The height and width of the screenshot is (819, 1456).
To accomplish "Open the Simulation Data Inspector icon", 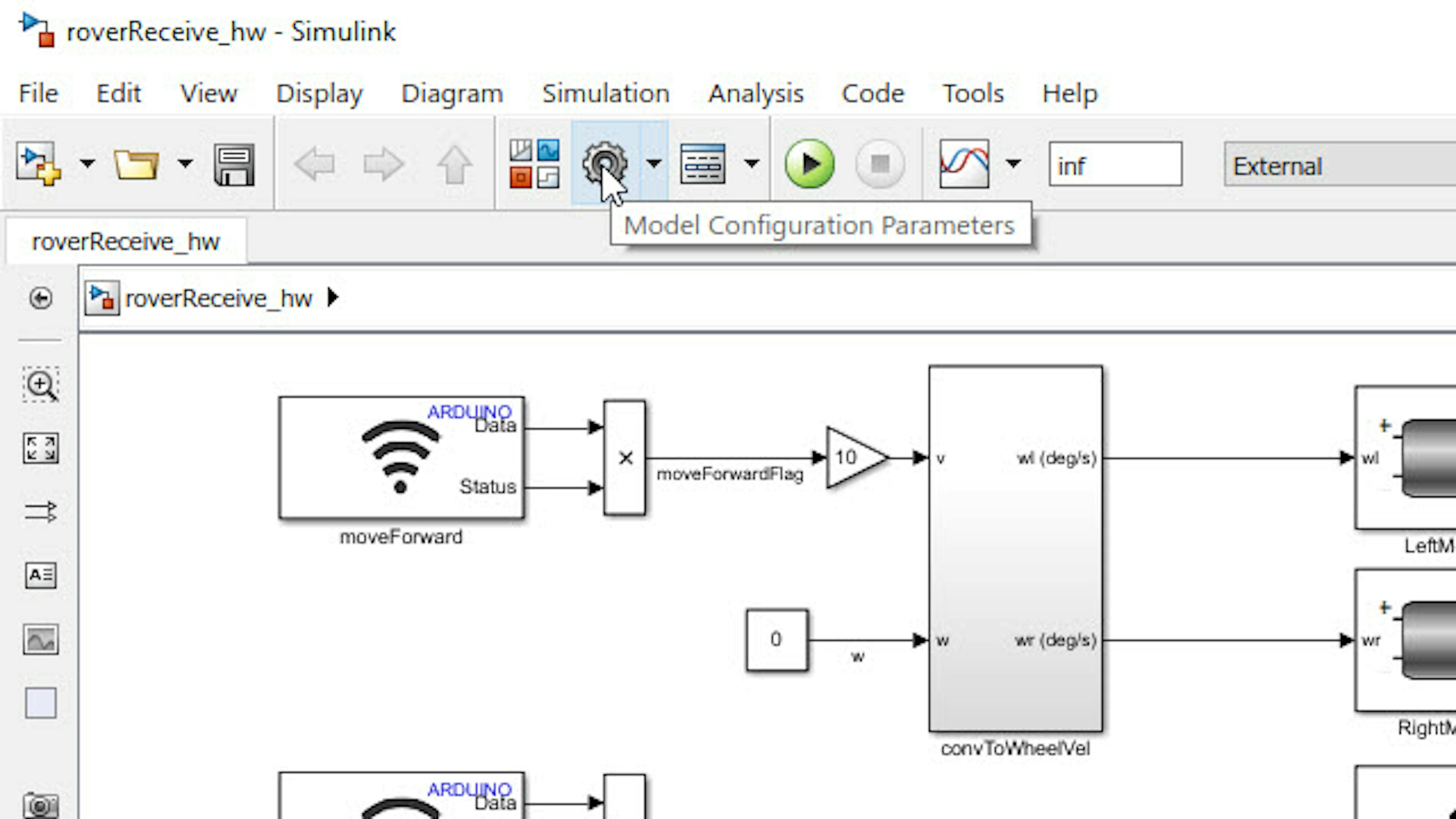I will tap(964, 164).
